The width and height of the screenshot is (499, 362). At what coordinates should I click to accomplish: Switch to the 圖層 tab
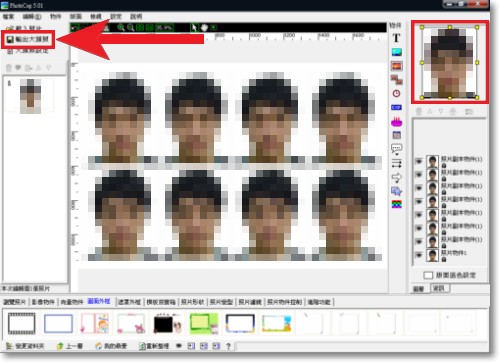[x=419, y=289]
